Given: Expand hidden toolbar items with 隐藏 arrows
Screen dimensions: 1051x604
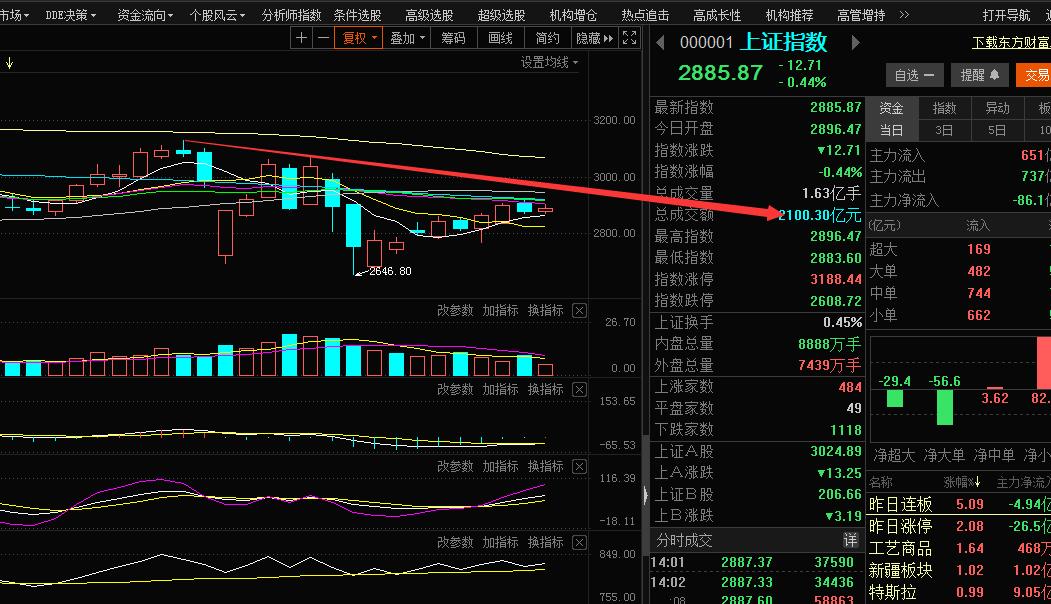Looking at the screenshot, I should click(x=595, y=38).
